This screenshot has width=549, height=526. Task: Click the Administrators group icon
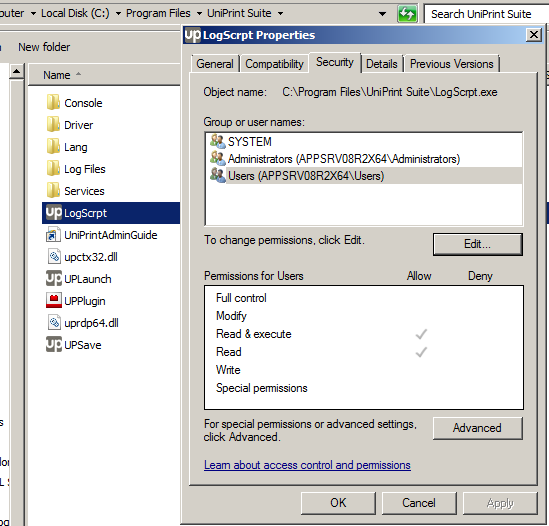tap(217, 158)
